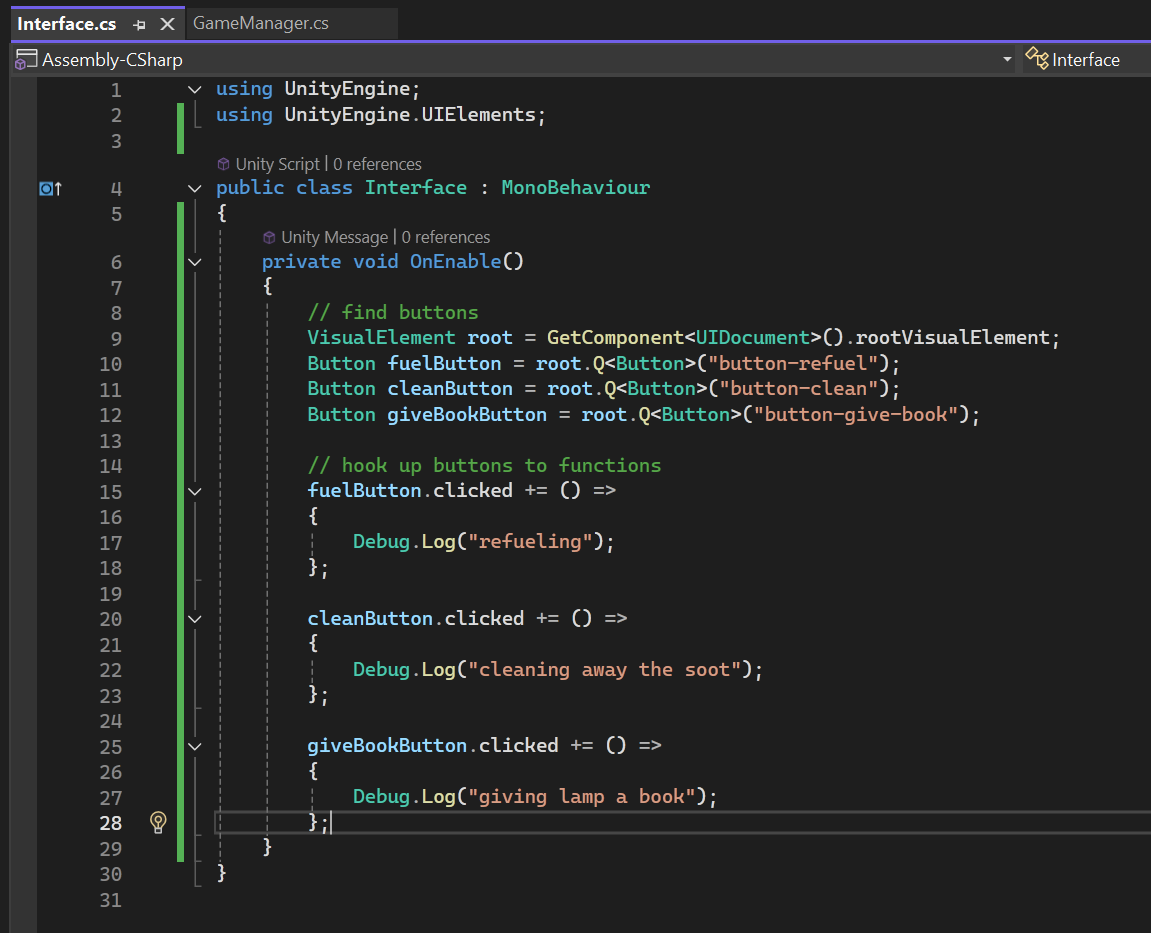Image resolution: width=1151 pixels, height=933 pixels.
Task: Click the VisualElement type on line 9
Action: click(381, 338)
